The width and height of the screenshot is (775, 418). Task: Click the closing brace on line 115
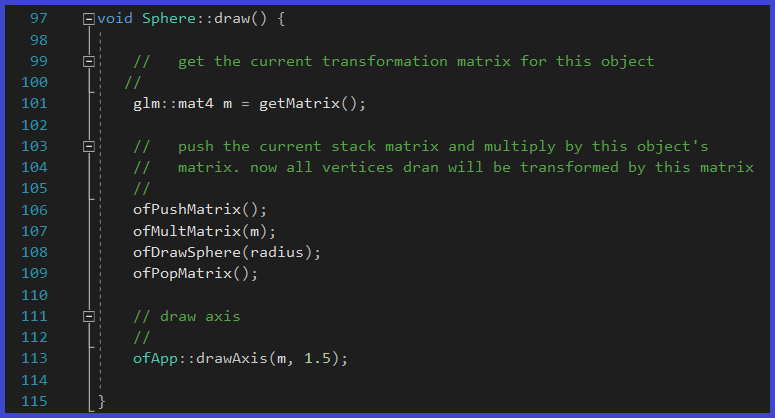102,401
